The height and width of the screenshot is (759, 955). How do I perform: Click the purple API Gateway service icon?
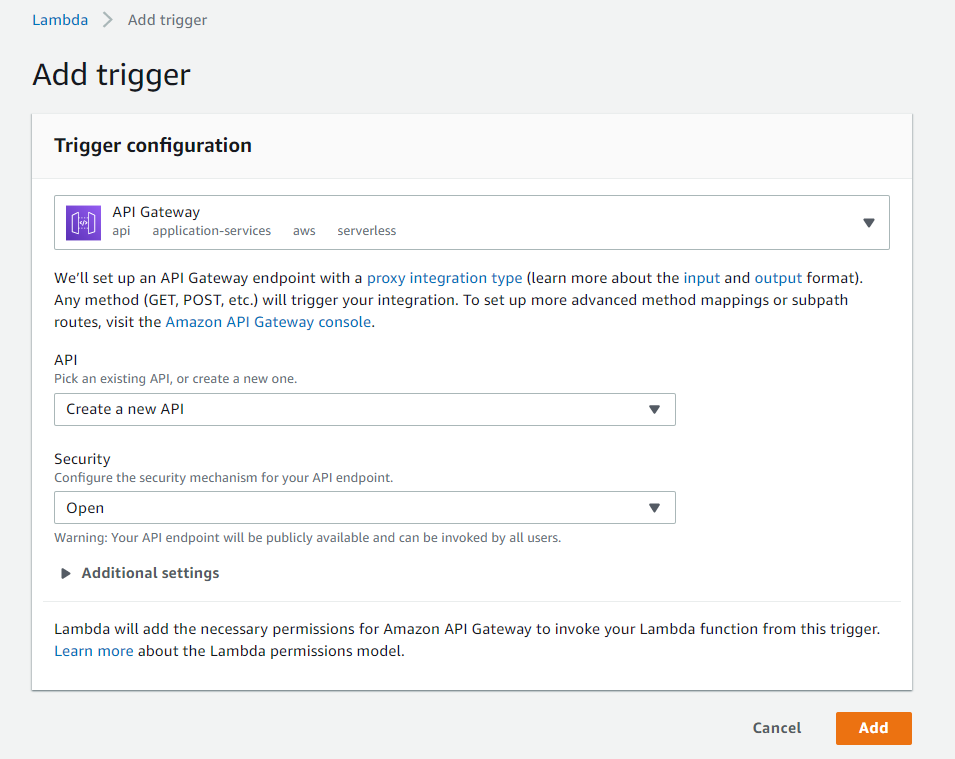tap(83, 223)
